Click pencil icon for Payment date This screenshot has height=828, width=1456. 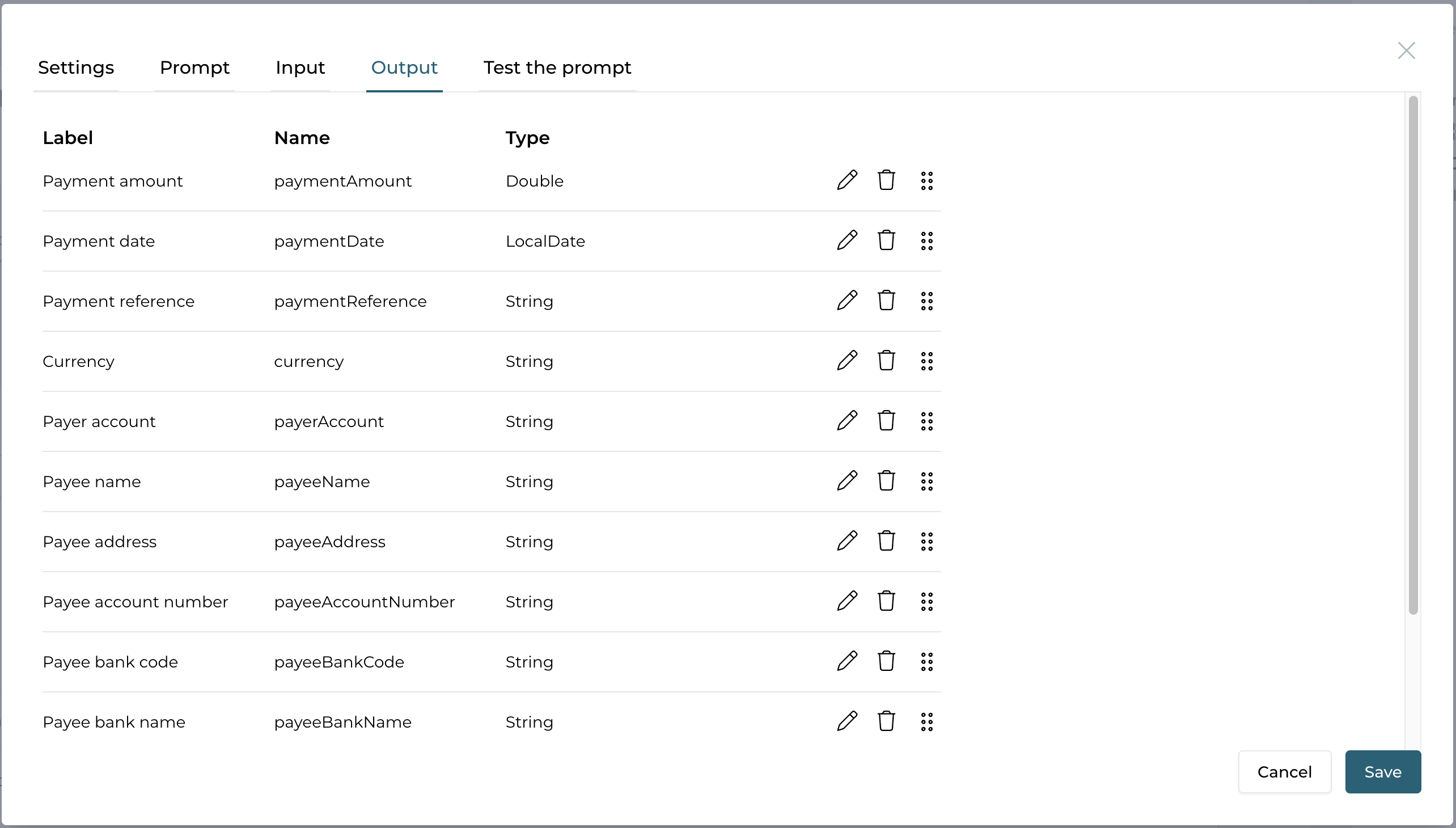coord(847,240)
